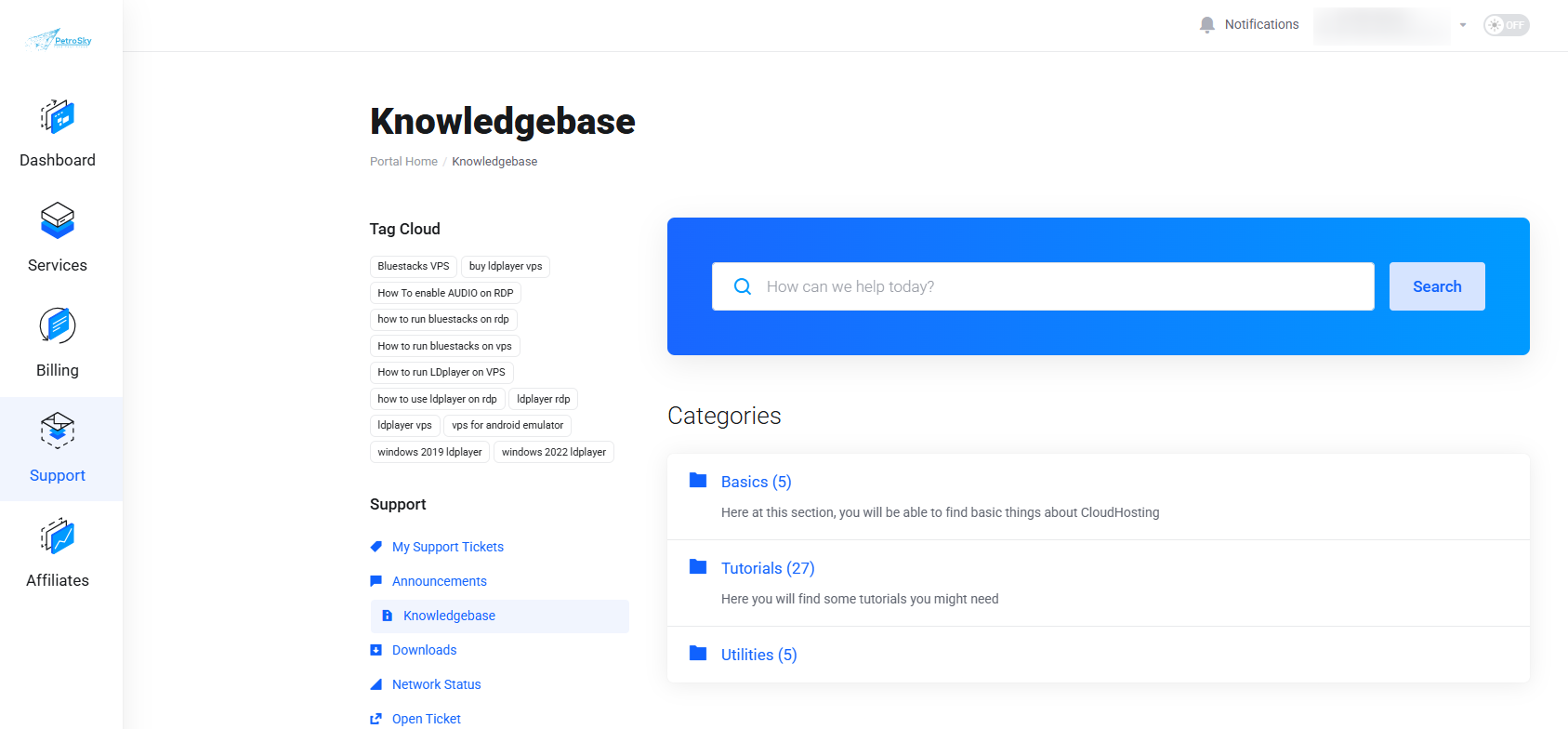Open Announcements link

pyautogui.click(x=440, y=581)
